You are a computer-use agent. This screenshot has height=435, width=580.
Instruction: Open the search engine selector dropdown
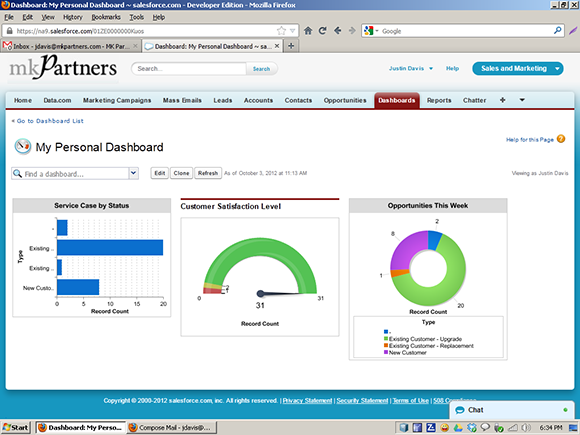pos(371,31)
